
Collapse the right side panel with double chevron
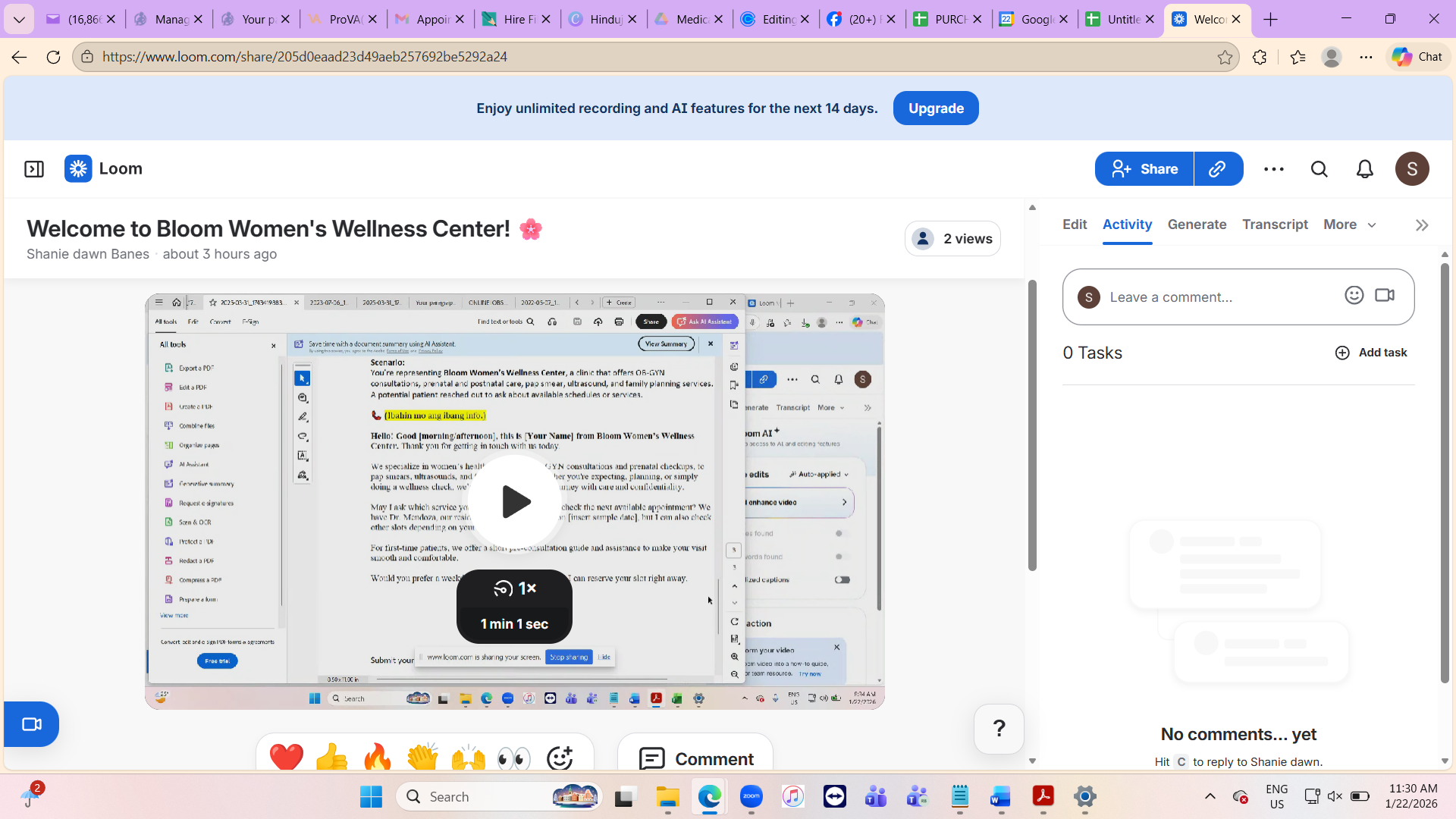pyautogui.click(x=1422, y=225)
